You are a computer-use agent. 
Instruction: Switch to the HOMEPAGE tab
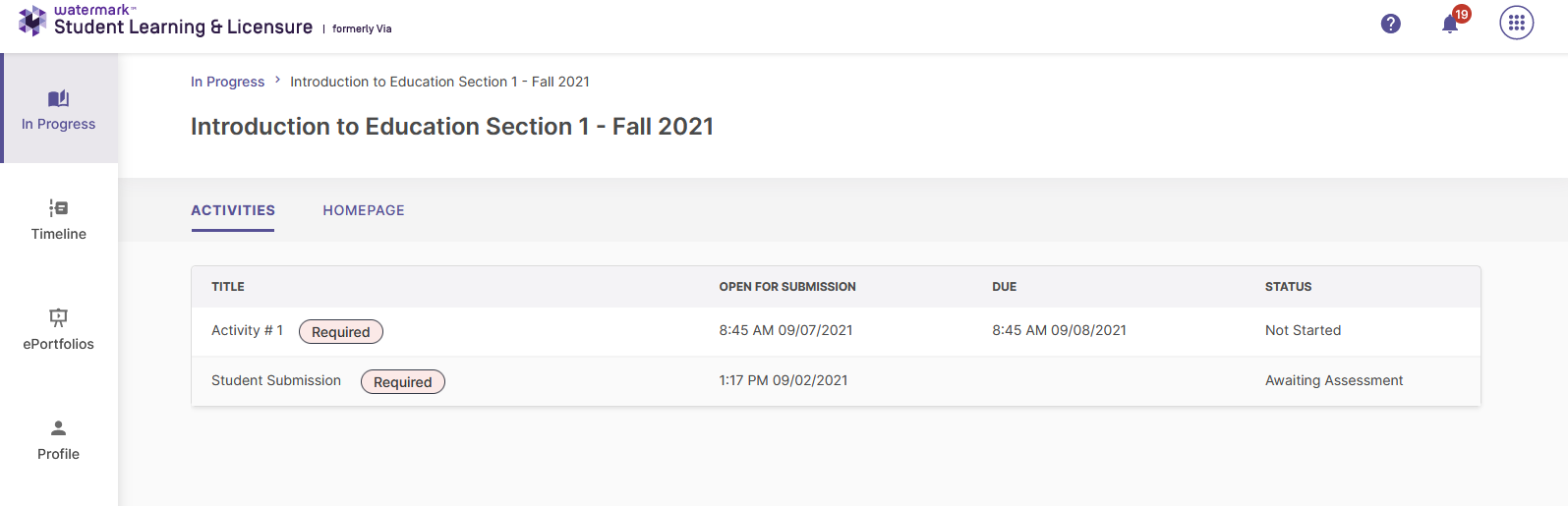coord(364,210)
